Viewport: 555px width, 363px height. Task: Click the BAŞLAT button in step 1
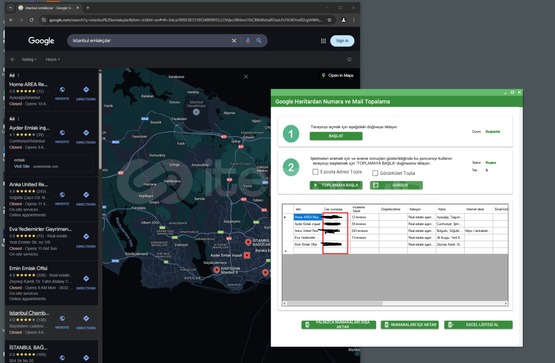(336, 136)
